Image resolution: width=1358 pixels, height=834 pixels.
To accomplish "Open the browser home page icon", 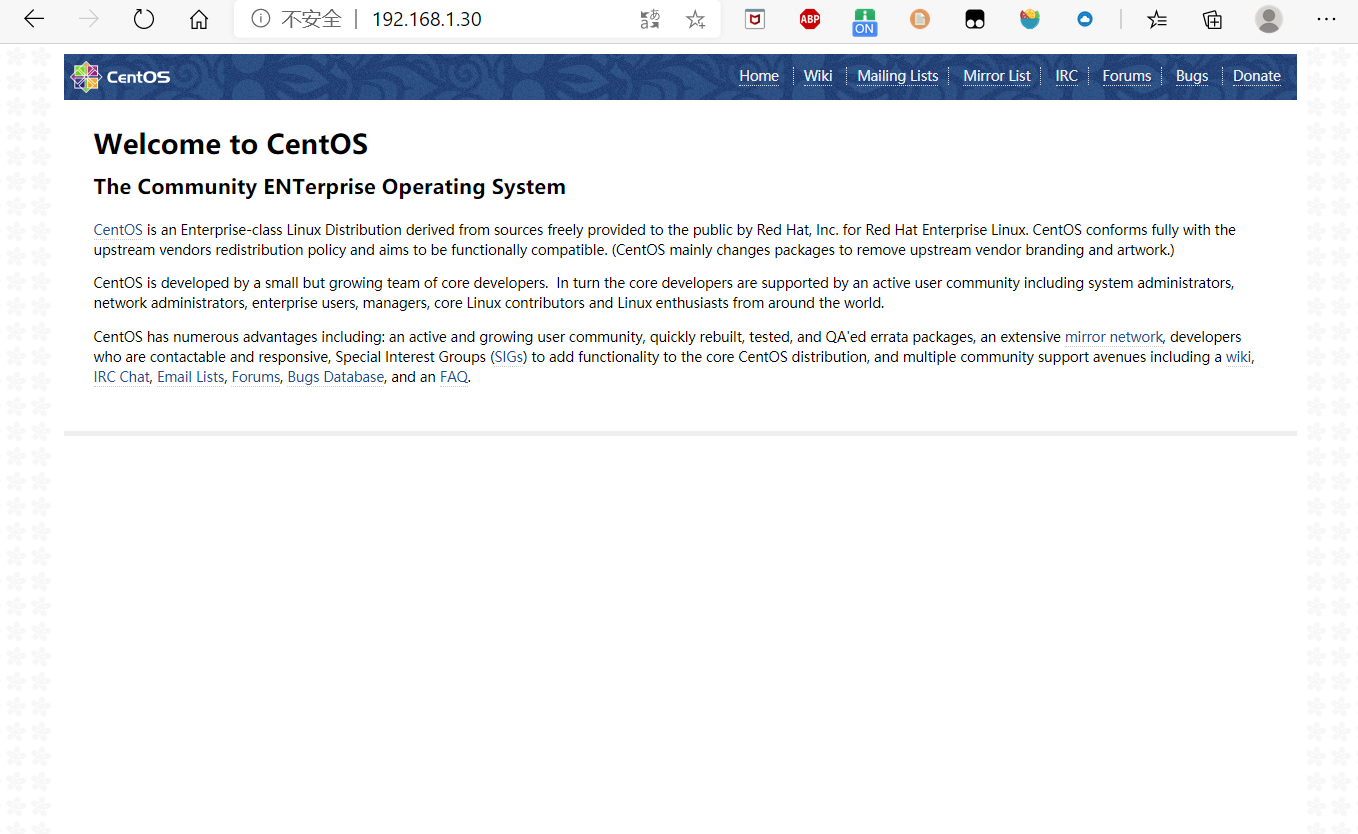I will point(199,19).
